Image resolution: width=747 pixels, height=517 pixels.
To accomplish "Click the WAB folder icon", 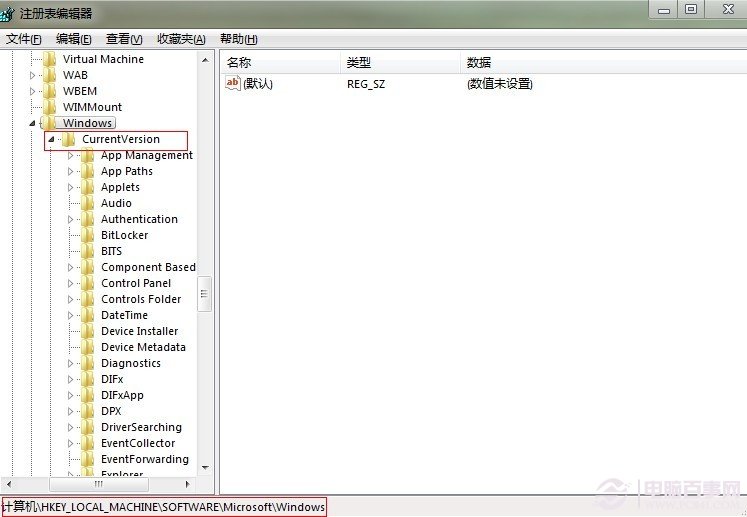I will pyautogui.click(x=50, y=75).
